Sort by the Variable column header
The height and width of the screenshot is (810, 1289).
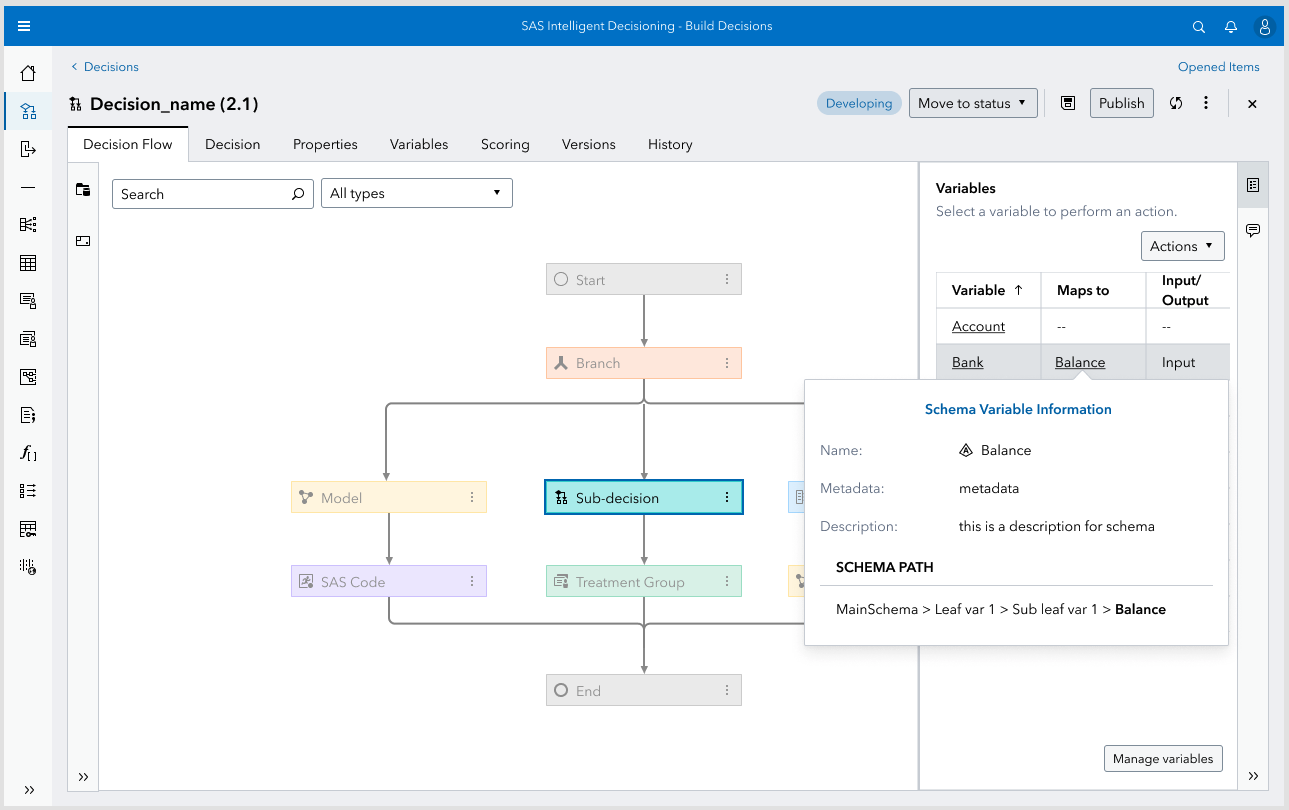[988, 290]
